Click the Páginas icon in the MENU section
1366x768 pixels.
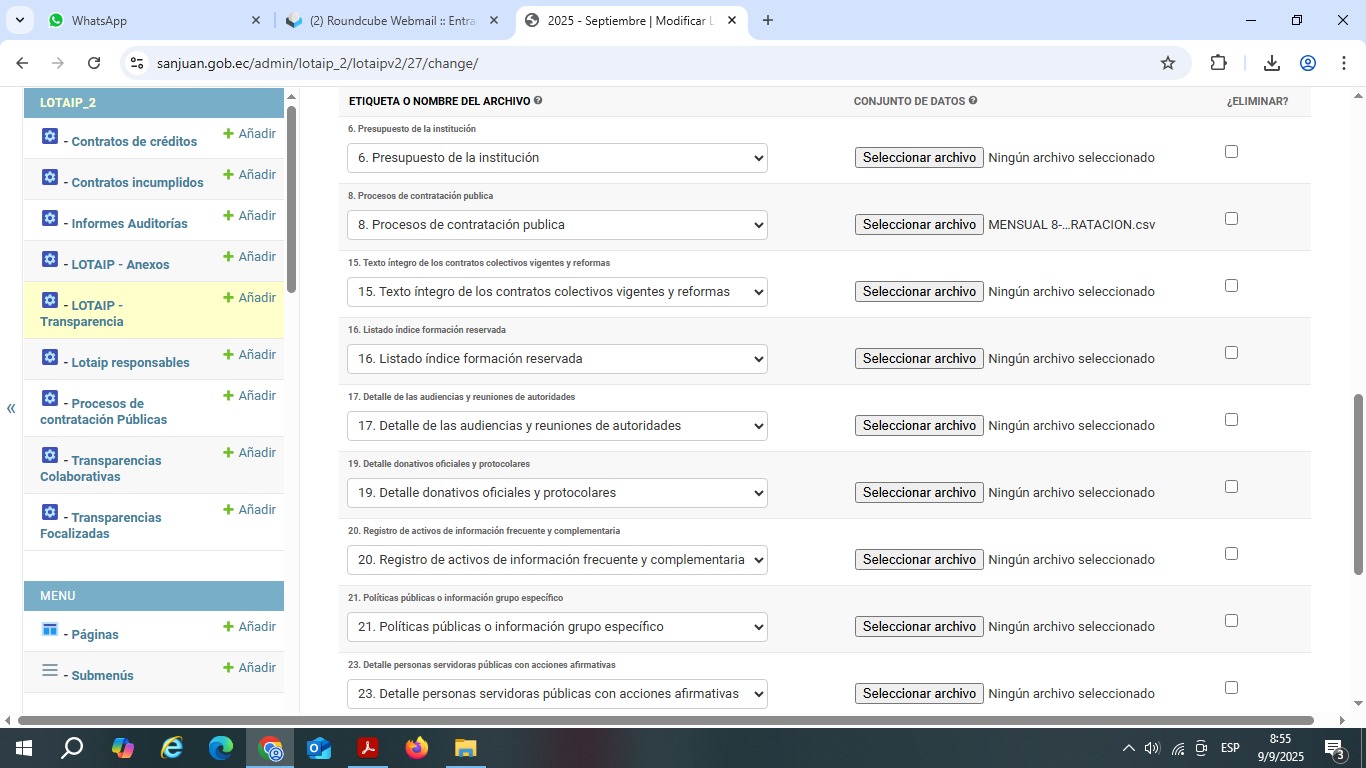[50, 629]
